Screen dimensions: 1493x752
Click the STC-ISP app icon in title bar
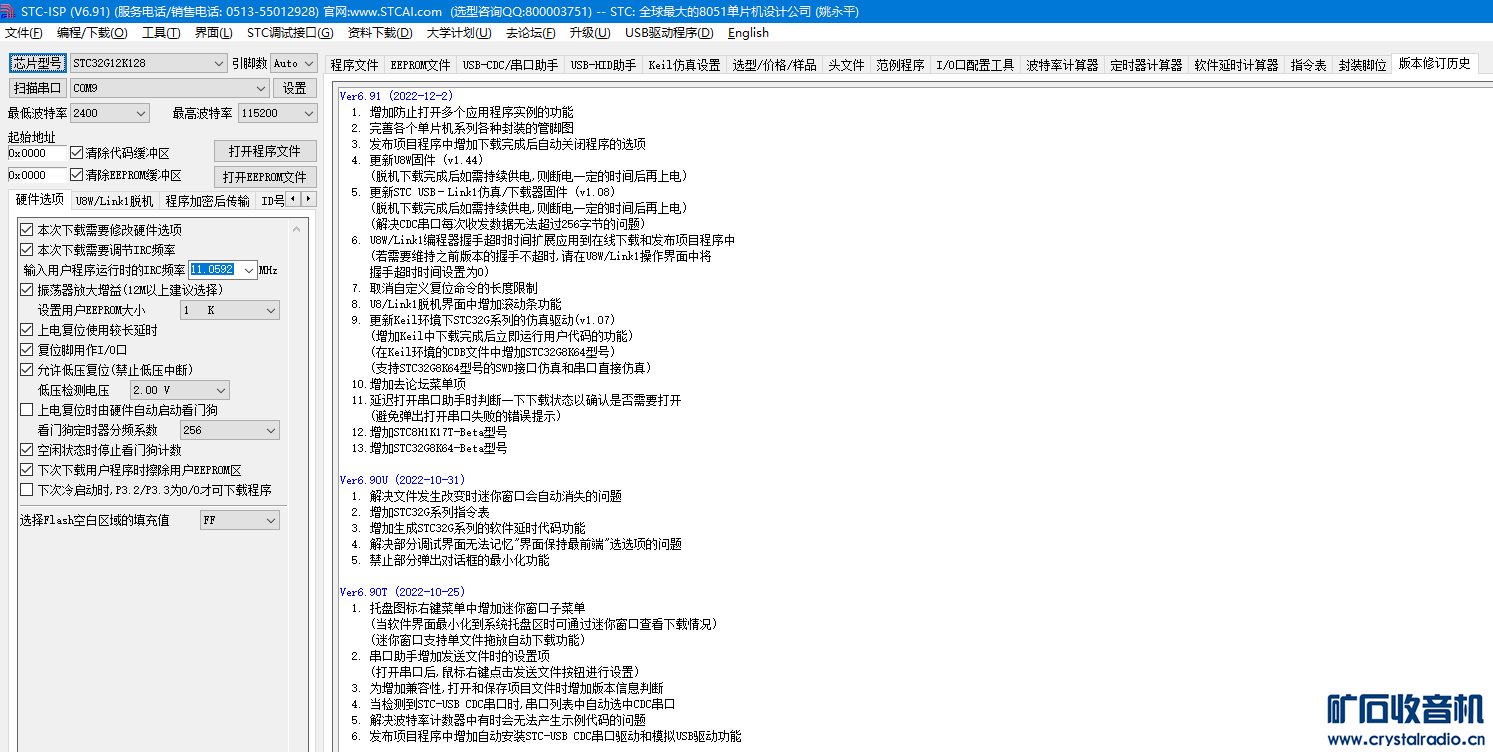pos(8,12)
